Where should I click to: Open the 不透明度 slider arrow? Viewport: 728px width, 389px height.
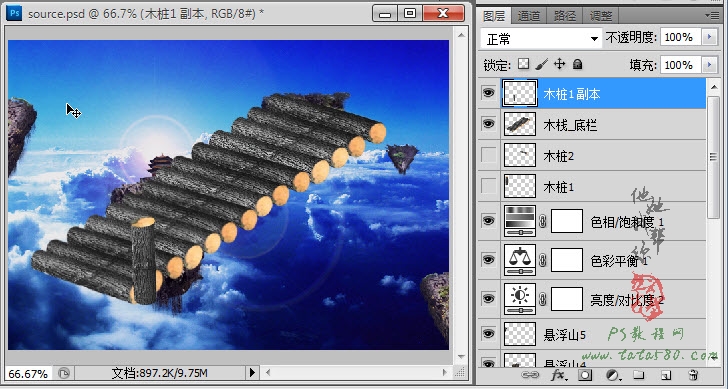(709, 37)
